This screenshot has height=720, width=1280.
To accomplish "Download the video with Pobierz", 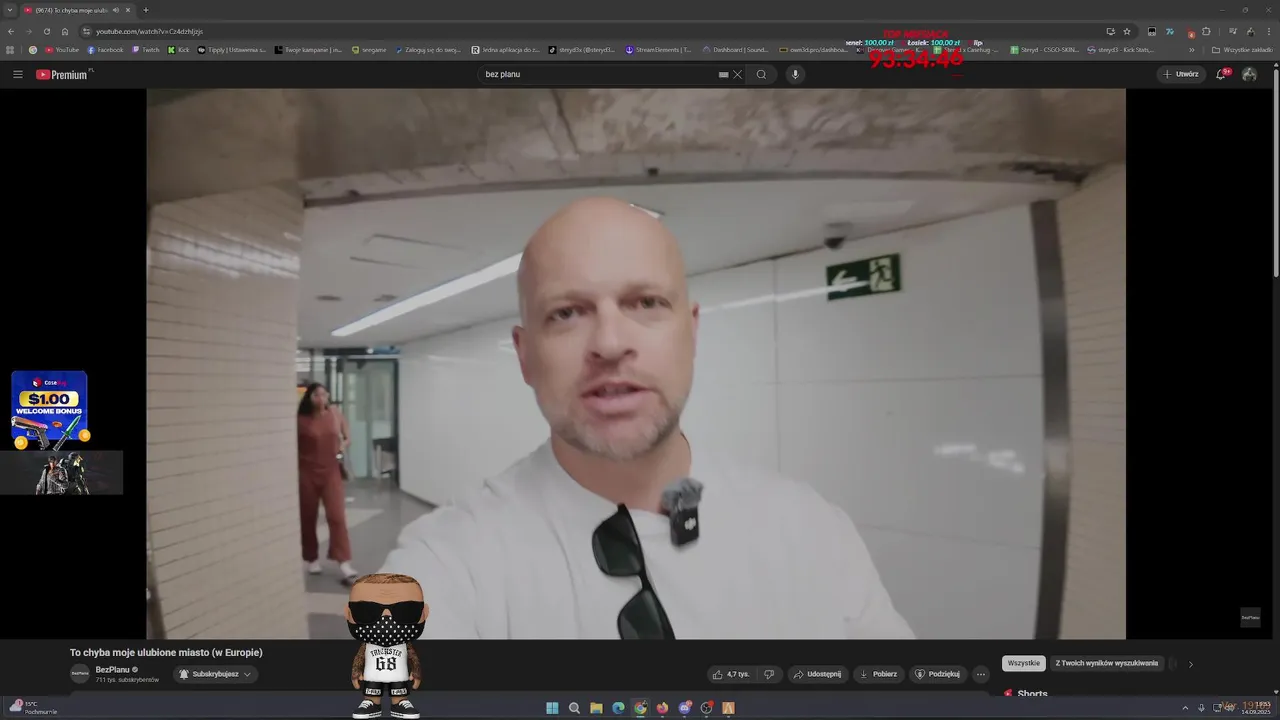I will 878,674.
